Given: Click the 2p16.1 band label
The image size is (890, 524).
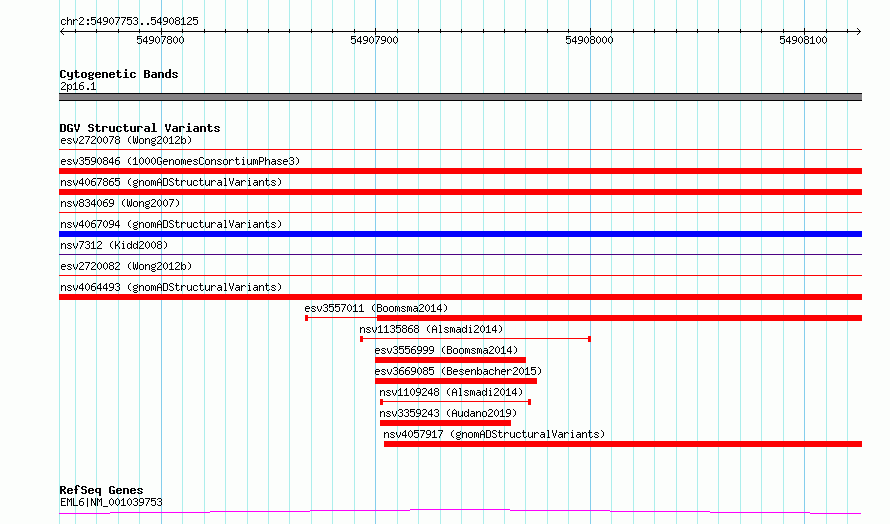Looking at the screenshot, I should 78,86.
